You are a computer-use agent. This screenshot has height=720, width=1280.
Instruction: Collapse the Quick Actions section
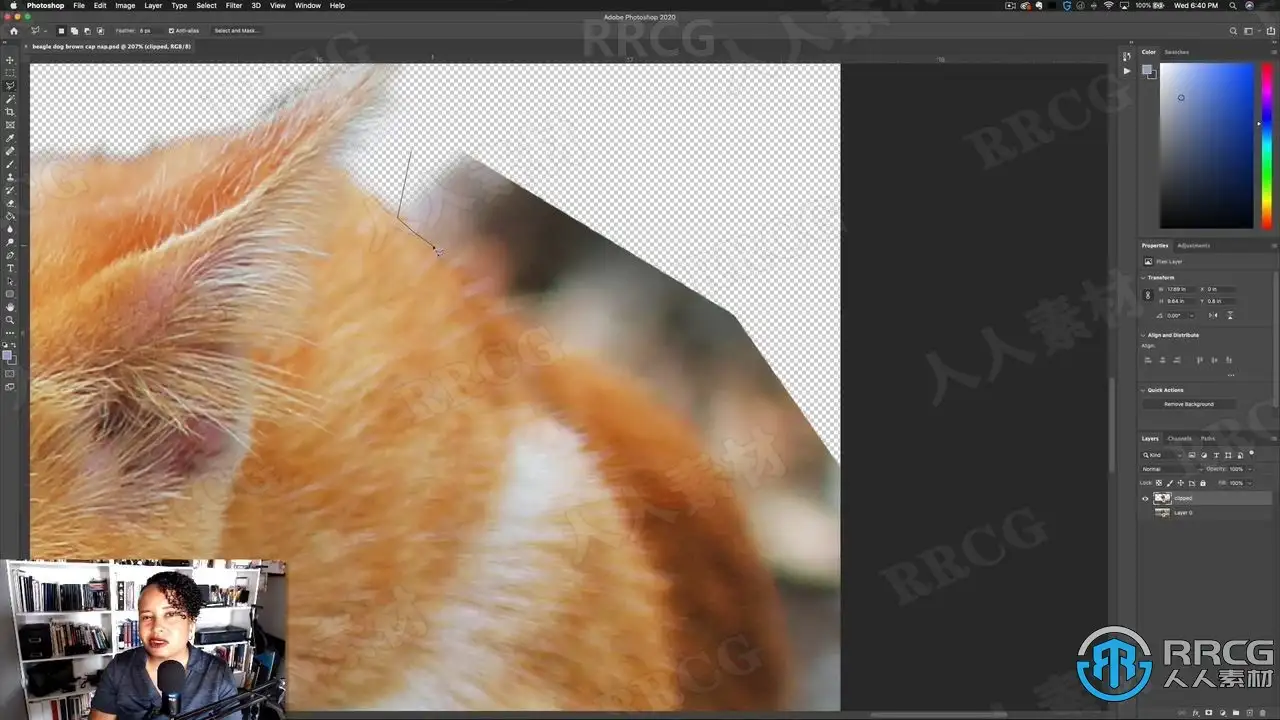coord(1144,390)
